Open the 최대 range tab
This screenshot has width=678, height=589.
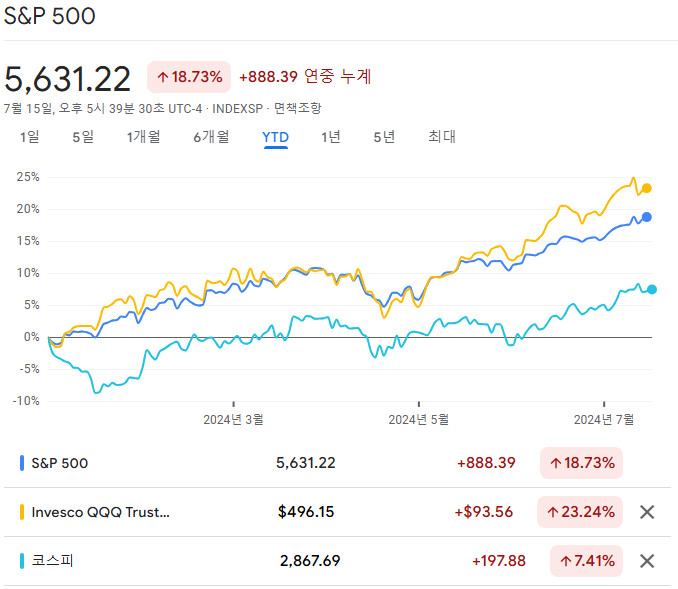click(441, 137)
